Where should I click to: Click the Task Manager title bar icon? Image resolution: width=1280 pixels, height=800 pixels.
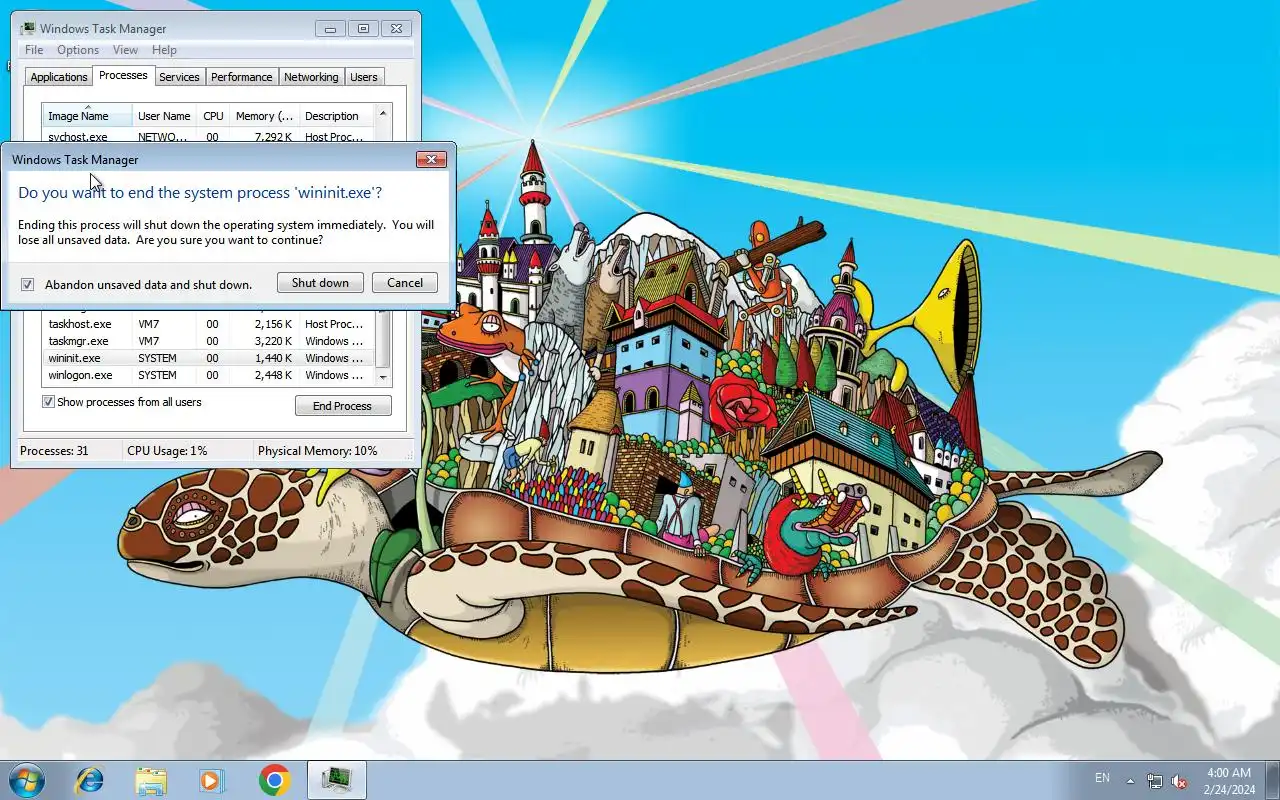[x=28, y=29]
